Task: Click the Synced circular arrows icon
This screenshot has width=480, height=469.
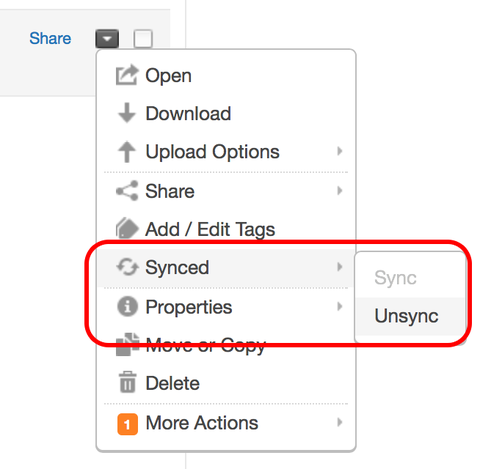Action: (127, 267)
